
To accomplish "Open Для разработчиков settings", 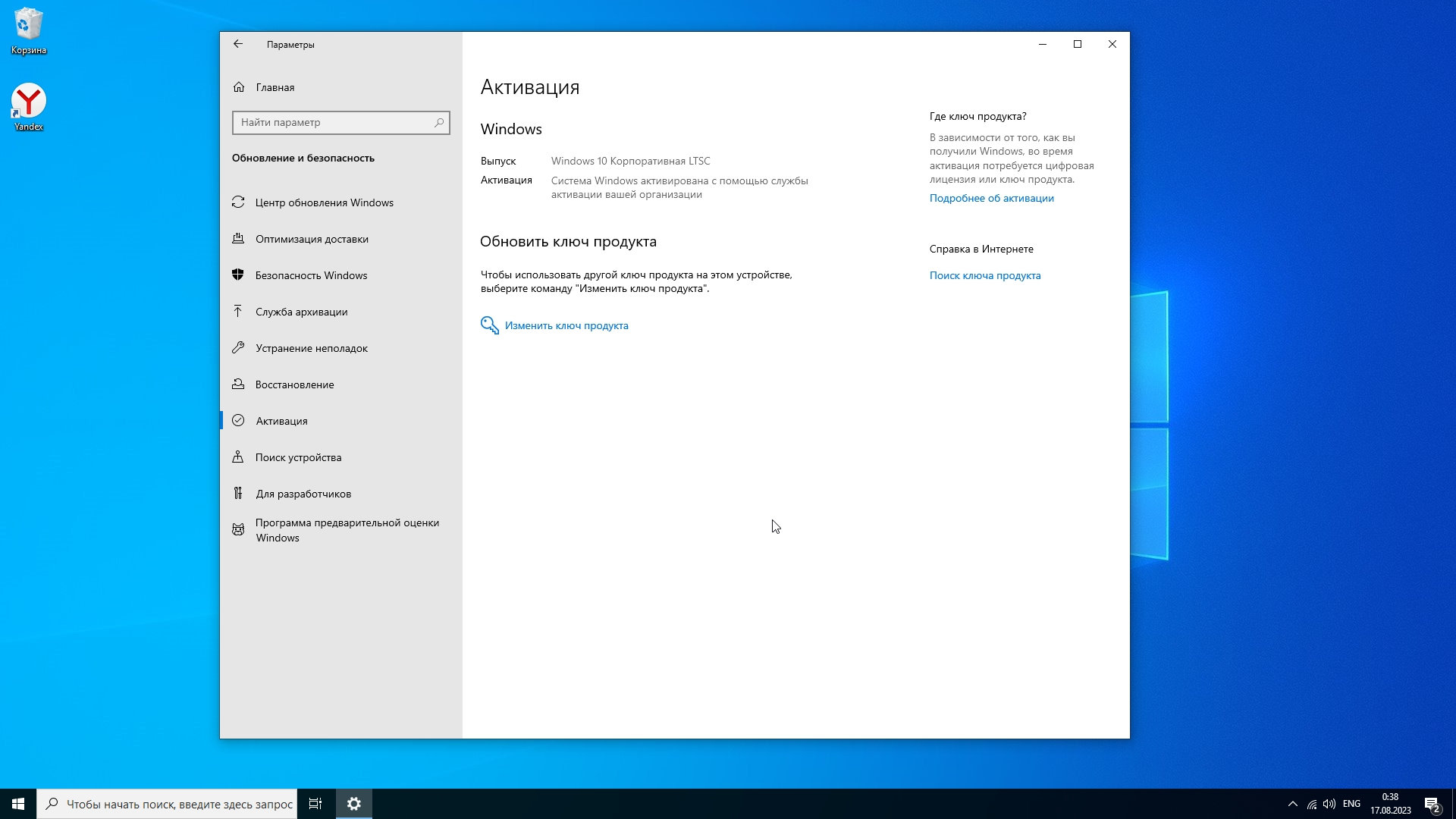I will coord(303,494).
